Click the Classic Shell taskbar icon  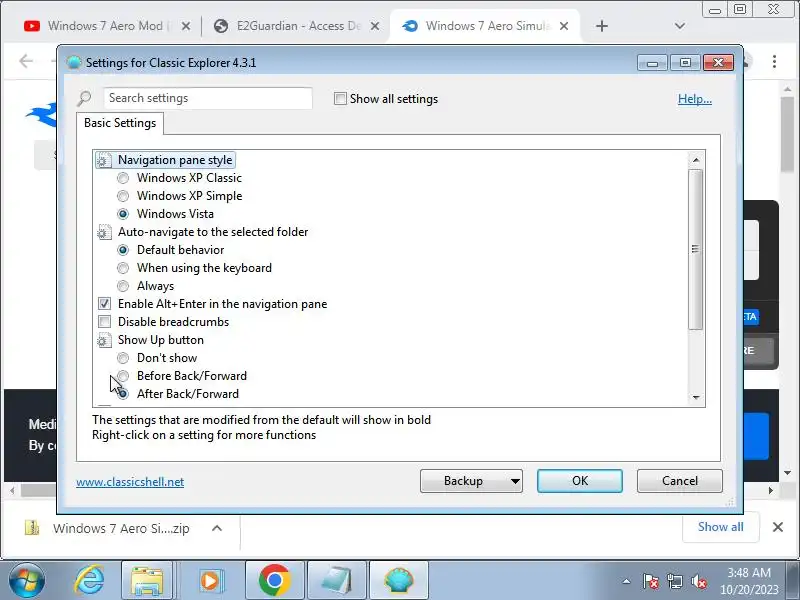tap(399, 580)
